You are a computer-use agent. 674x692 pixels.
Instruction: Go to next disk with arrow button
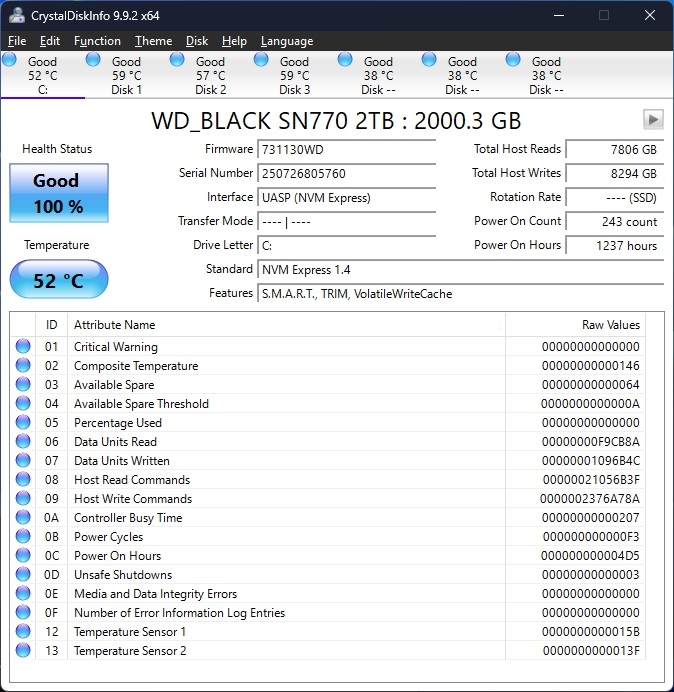coord(653,120)
